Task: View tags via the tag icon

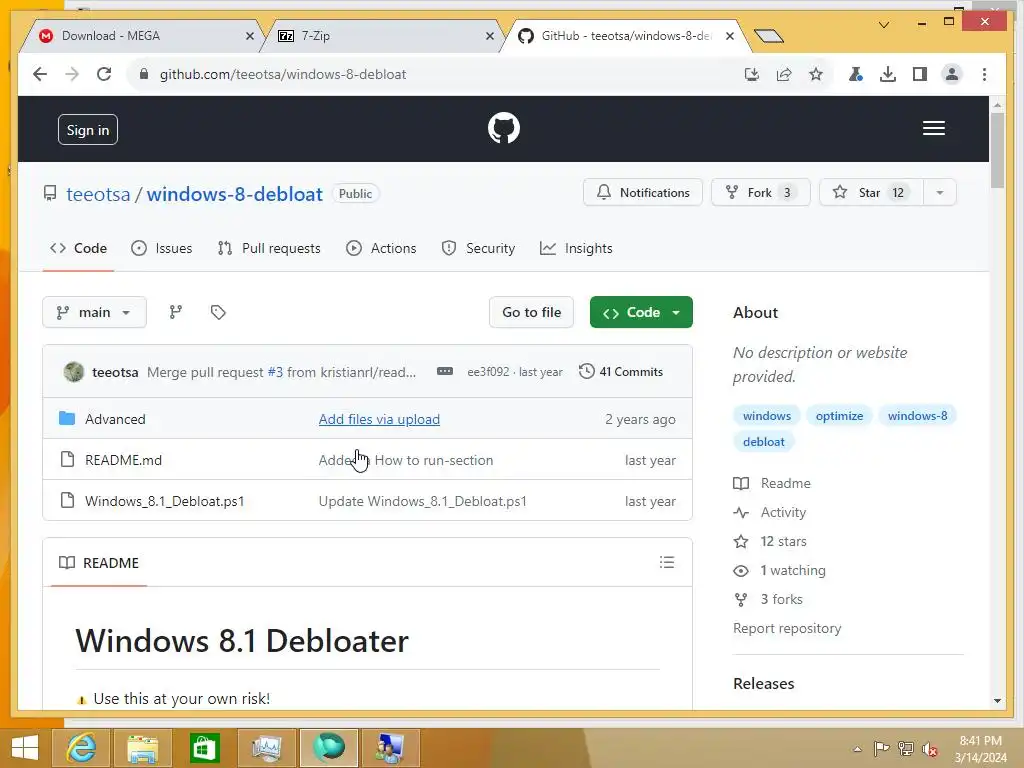Action: point(218,312)
